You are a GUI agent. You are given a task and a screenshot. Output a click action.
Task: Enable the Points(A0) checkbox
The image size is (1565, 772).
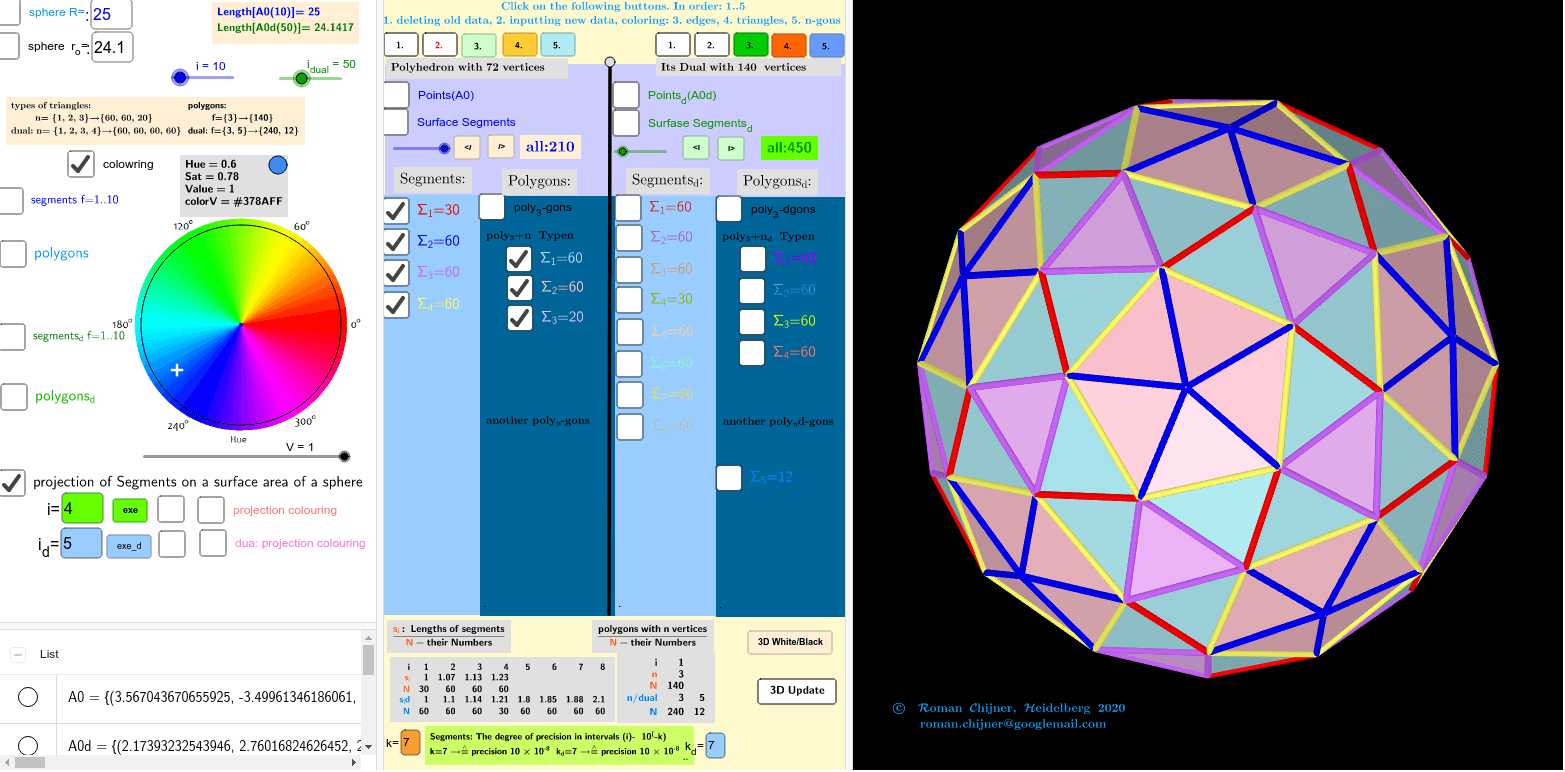pos(395,94)
